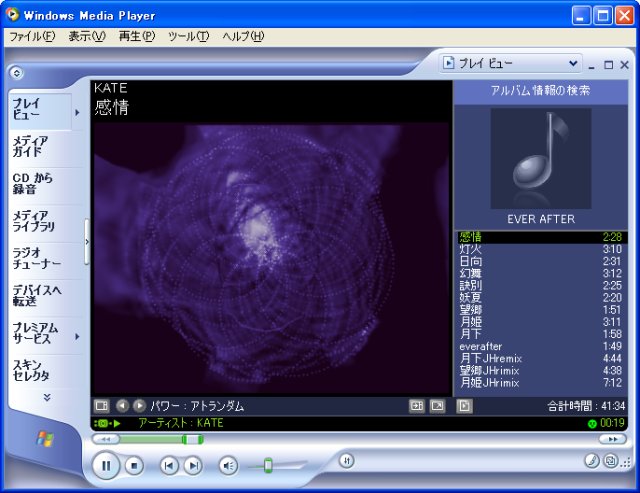Toggle the playlist pane icon
The height and width of the screenshot is (493, 640).
coord(464,406)
